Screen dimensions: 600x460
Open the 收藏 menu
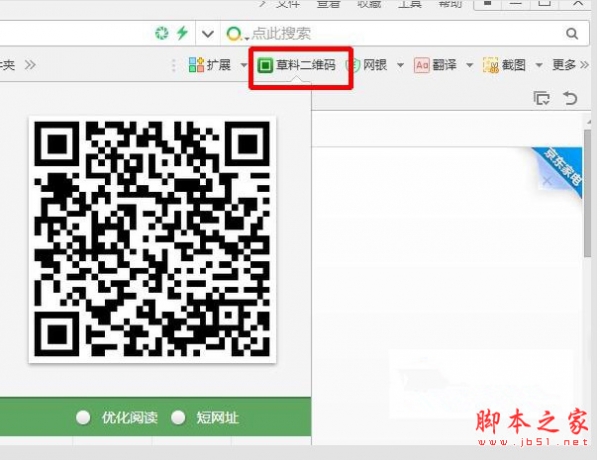[369, 4]
